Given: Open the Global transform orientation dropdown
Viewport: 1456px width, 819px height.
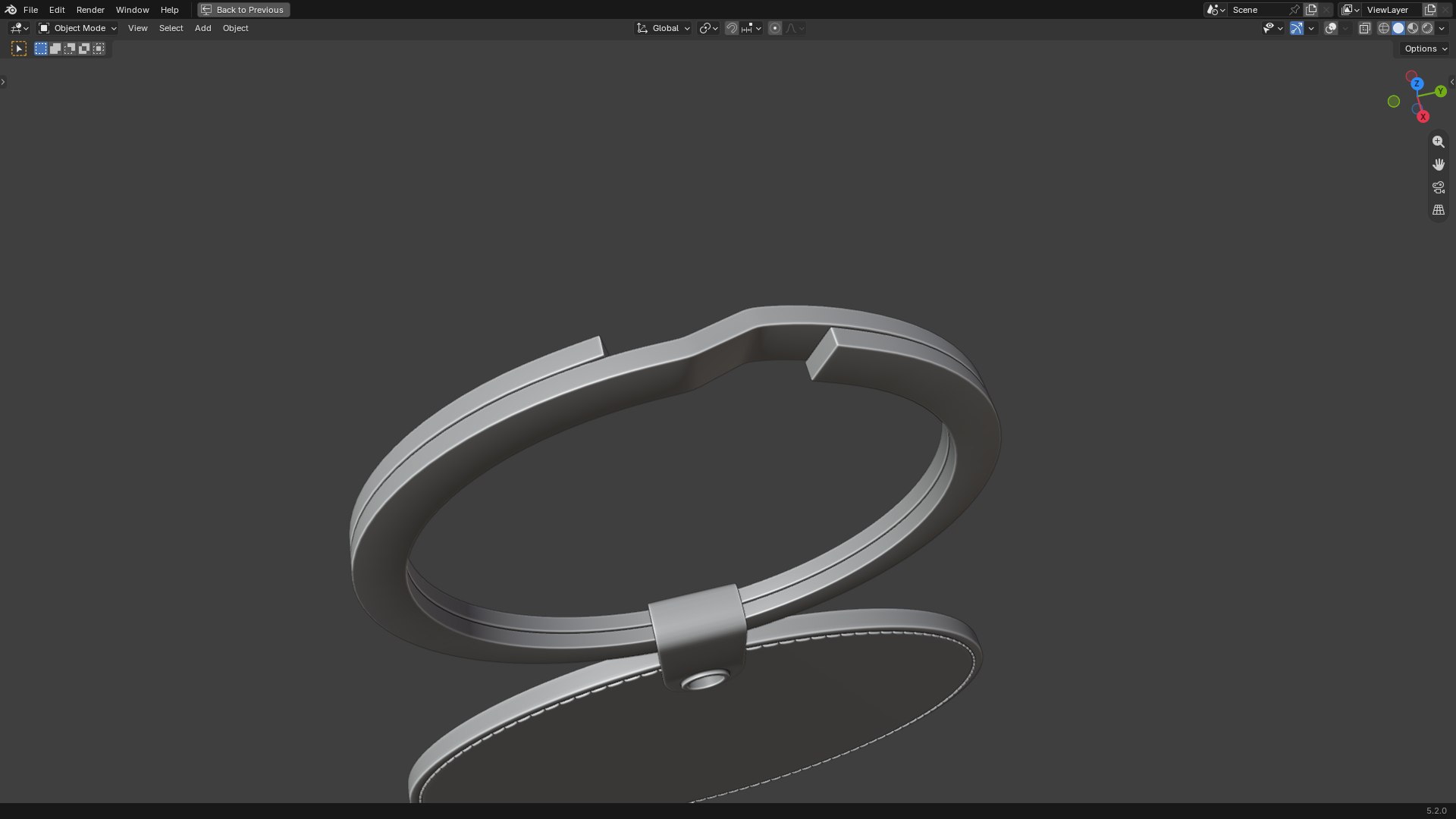Looking at the screenshot, I should pos(664,28).
